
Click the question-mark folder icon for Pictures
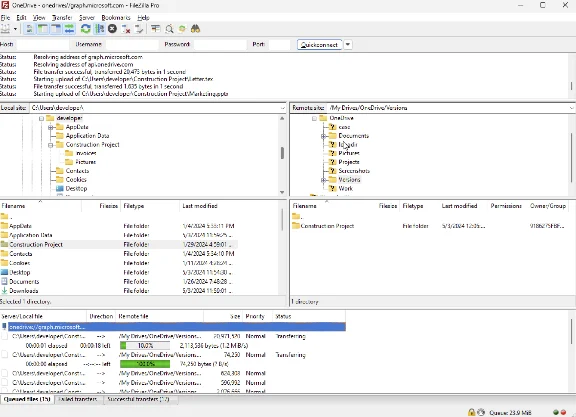332,153
